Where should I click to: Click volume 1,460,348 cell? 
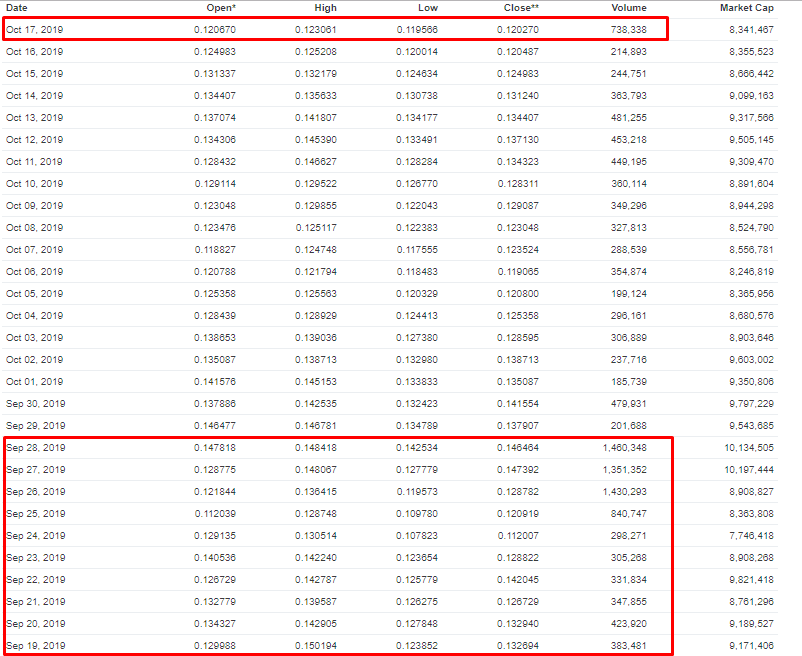tap(625, 448)
